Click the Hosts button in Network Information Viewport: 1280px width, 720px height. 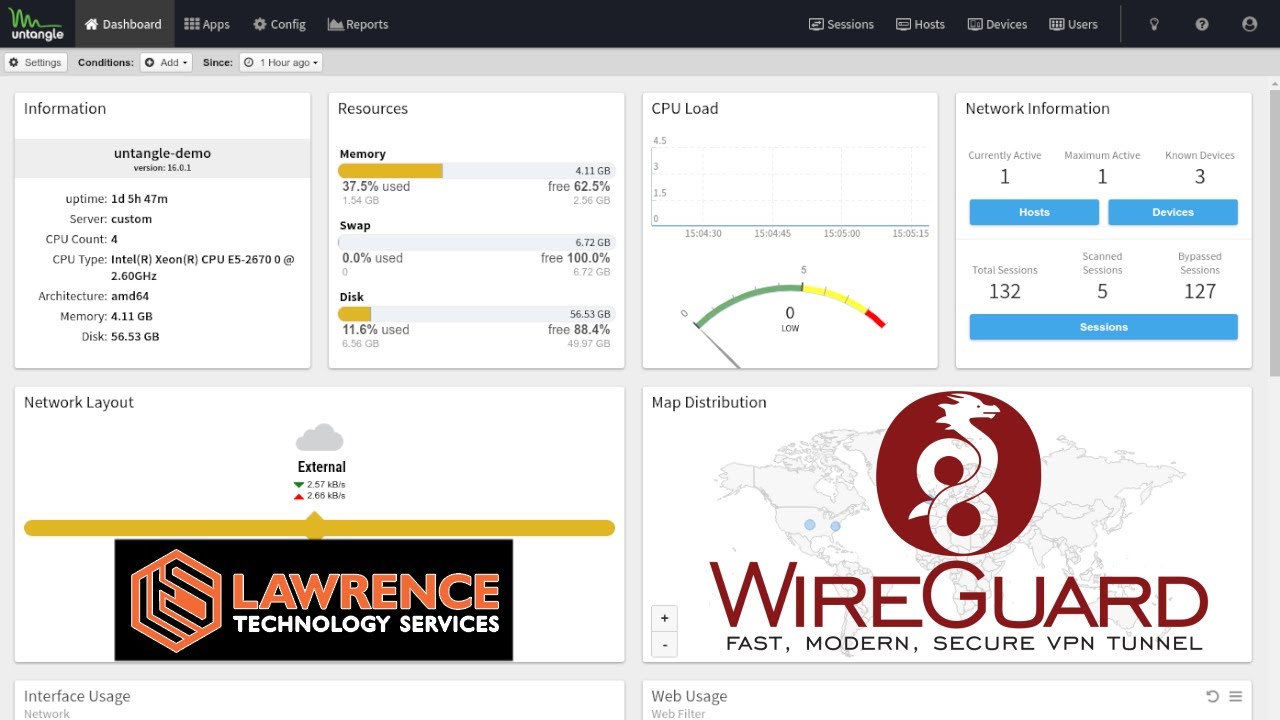[x=1034, y=212]
